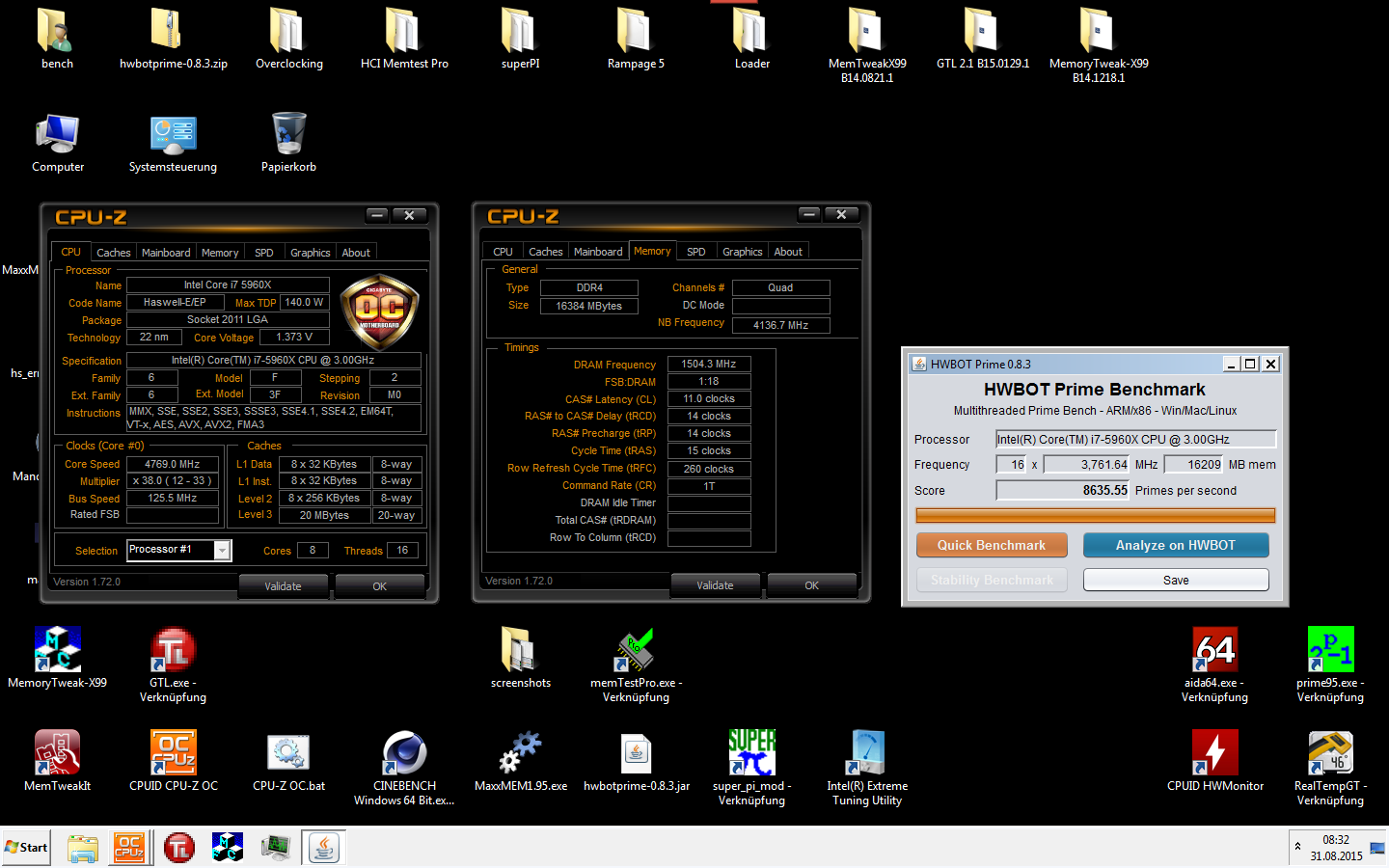Launch CPUID HWMonitor icon

click(1214, 761)
